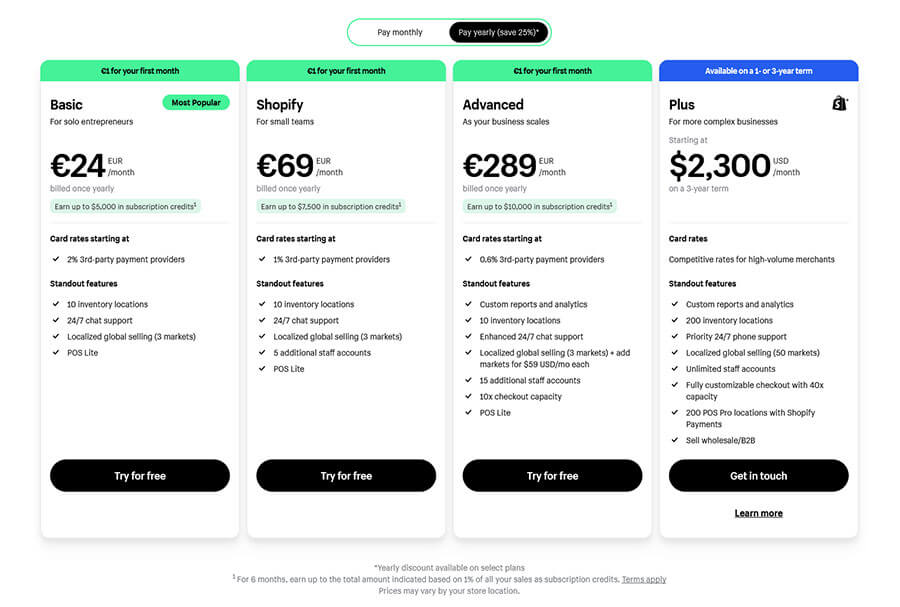Click Try for free on the Advanced plan
The height and width of the screenshot is (607, 900).
click(x=552, y=475)
